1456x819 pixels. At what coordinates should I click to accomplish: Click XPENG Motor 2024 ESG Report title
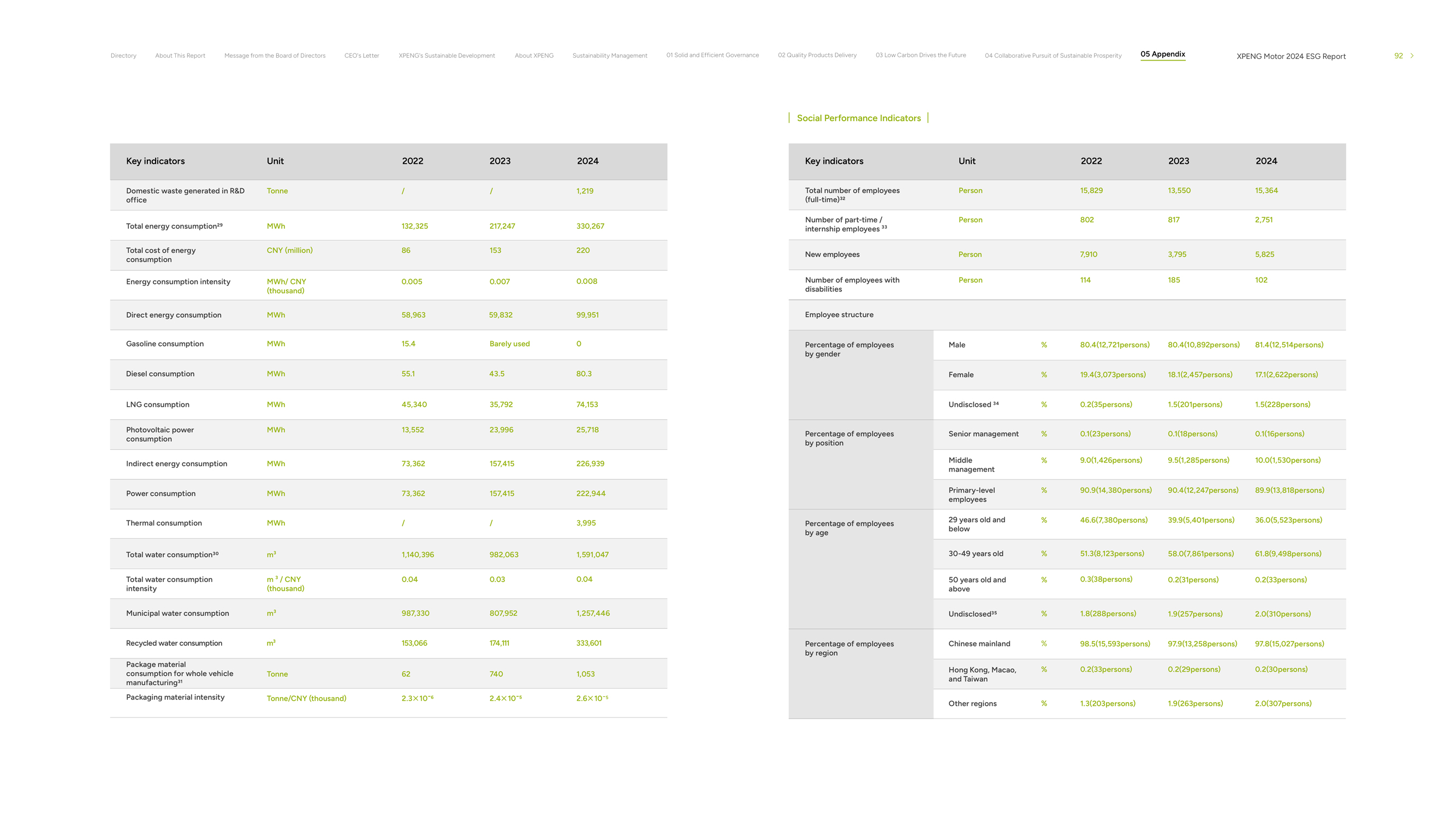pyautogui.click(x=1291, y=57)
